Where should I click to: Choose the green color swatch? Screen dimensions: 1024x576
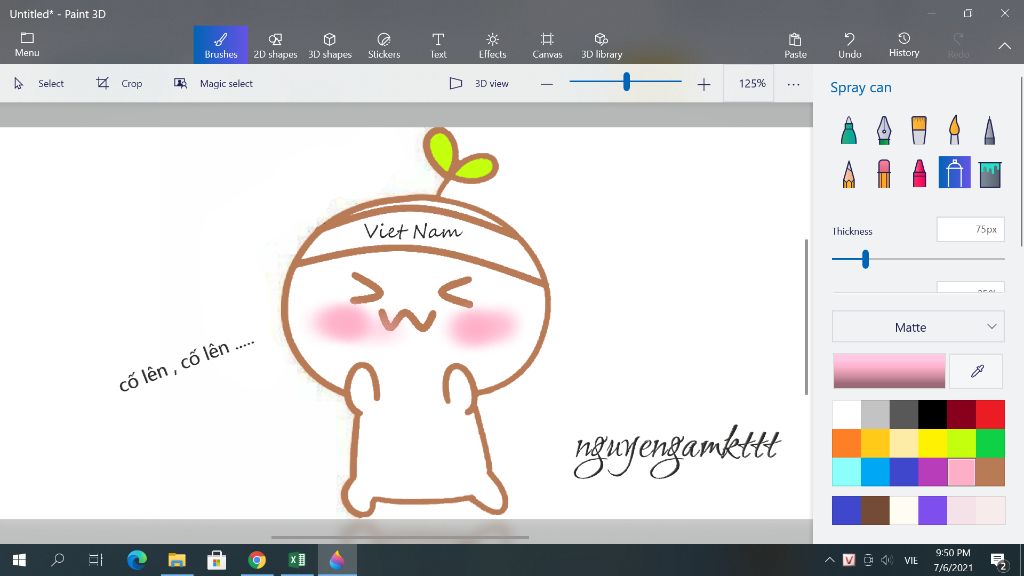coord(990,443)
